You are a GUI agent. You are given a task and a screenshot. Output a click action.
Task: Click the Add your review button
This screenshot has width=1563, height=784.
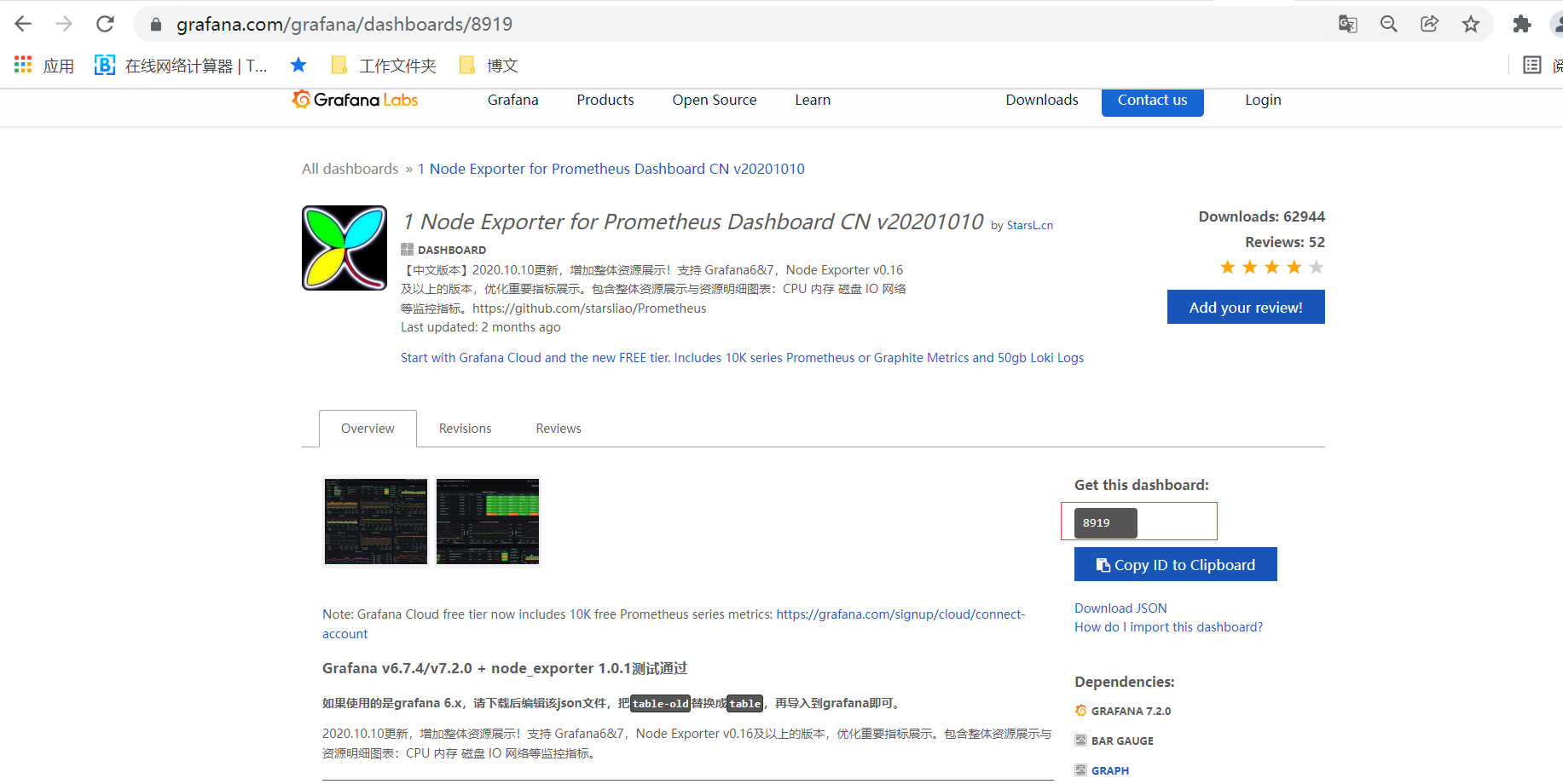click(x=1246, y=307)
